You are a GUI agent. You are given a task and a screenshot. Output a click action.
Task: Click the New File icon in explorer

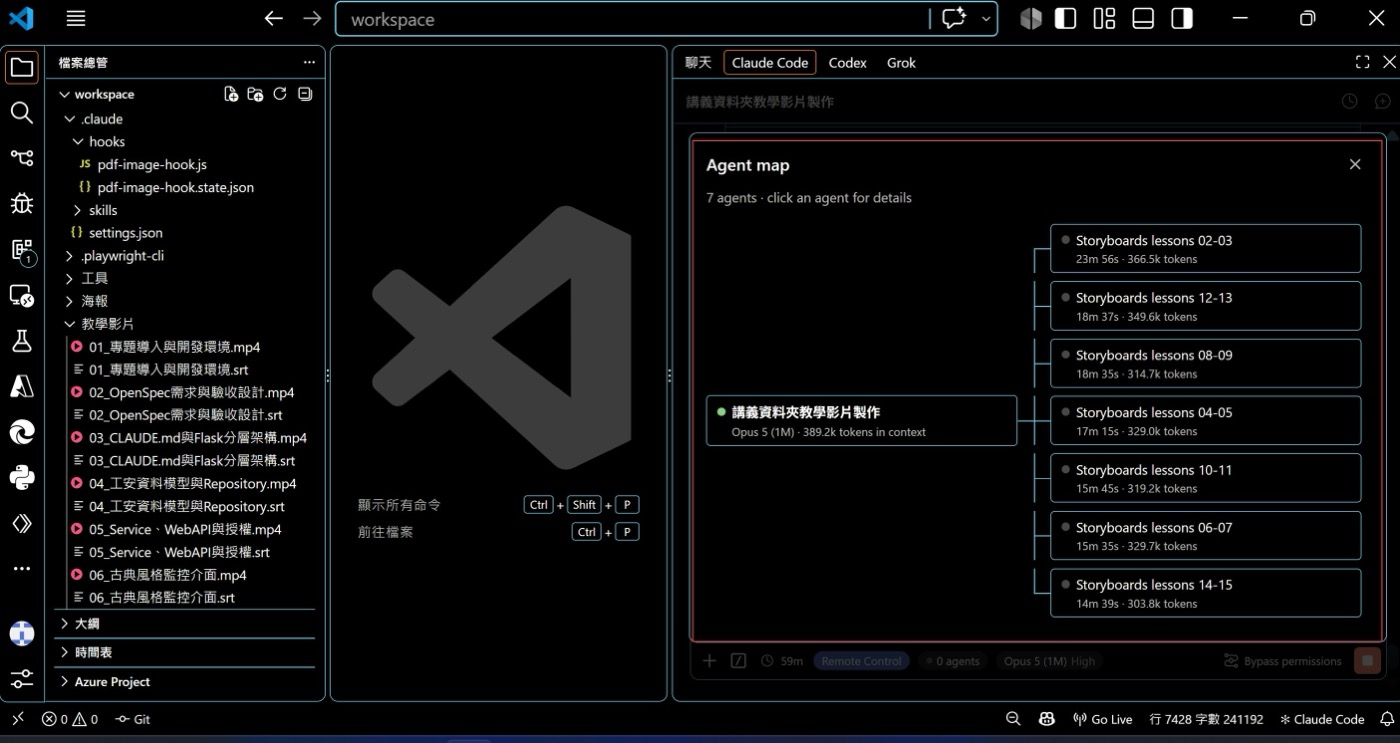tap(231, 94)
